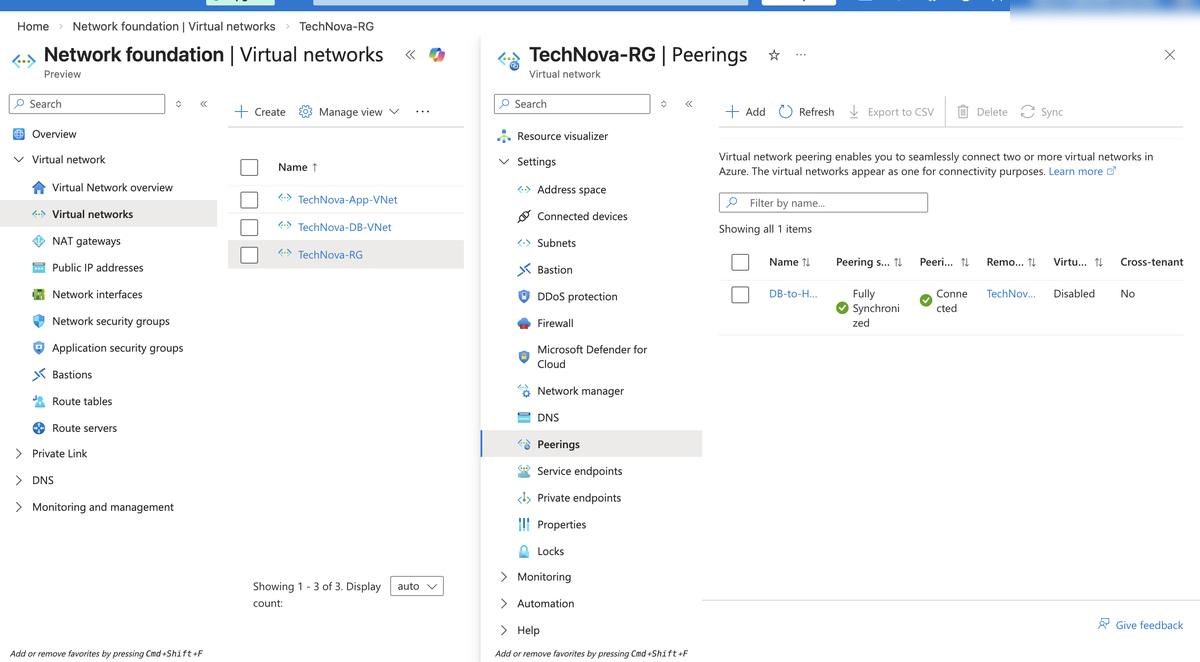This screenshot has height=662, width=1200.
Task: Open Virtual Network overview menu item
Action: [x=112, y=187]
